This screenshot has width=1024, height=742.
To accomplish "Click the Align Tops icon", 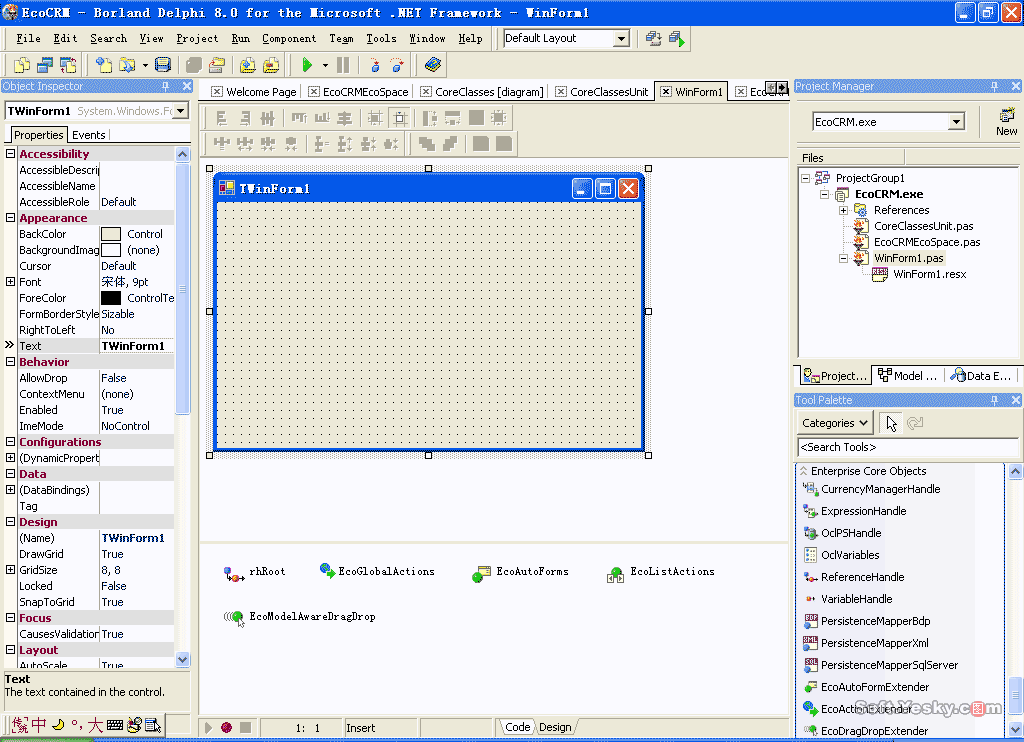I will point(299,118).
